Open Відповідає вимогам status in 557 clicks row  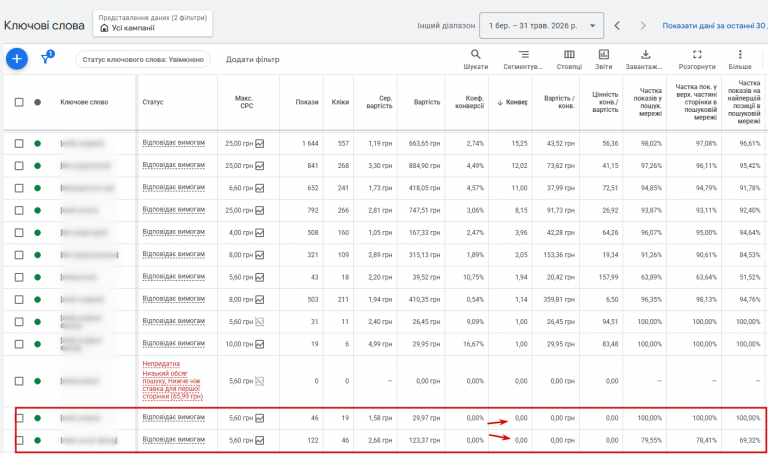pos(173,143)
